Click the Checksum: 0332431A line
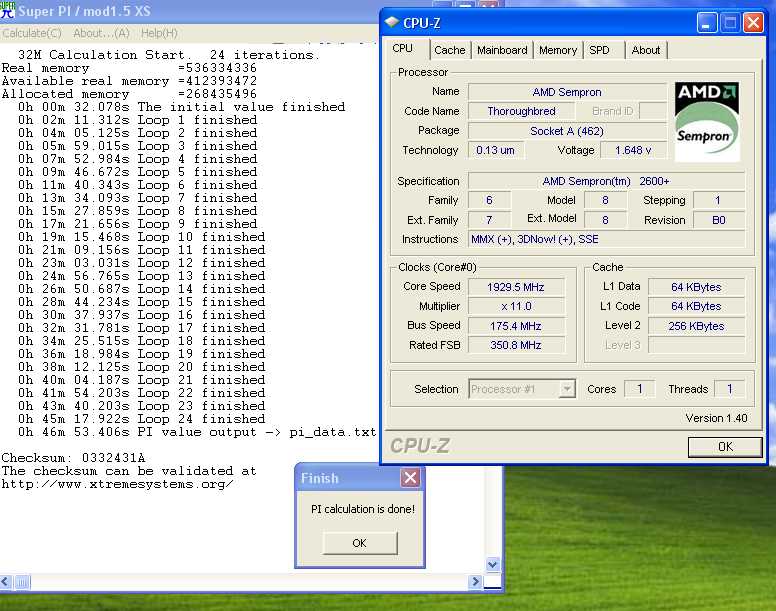 (73, 458)
